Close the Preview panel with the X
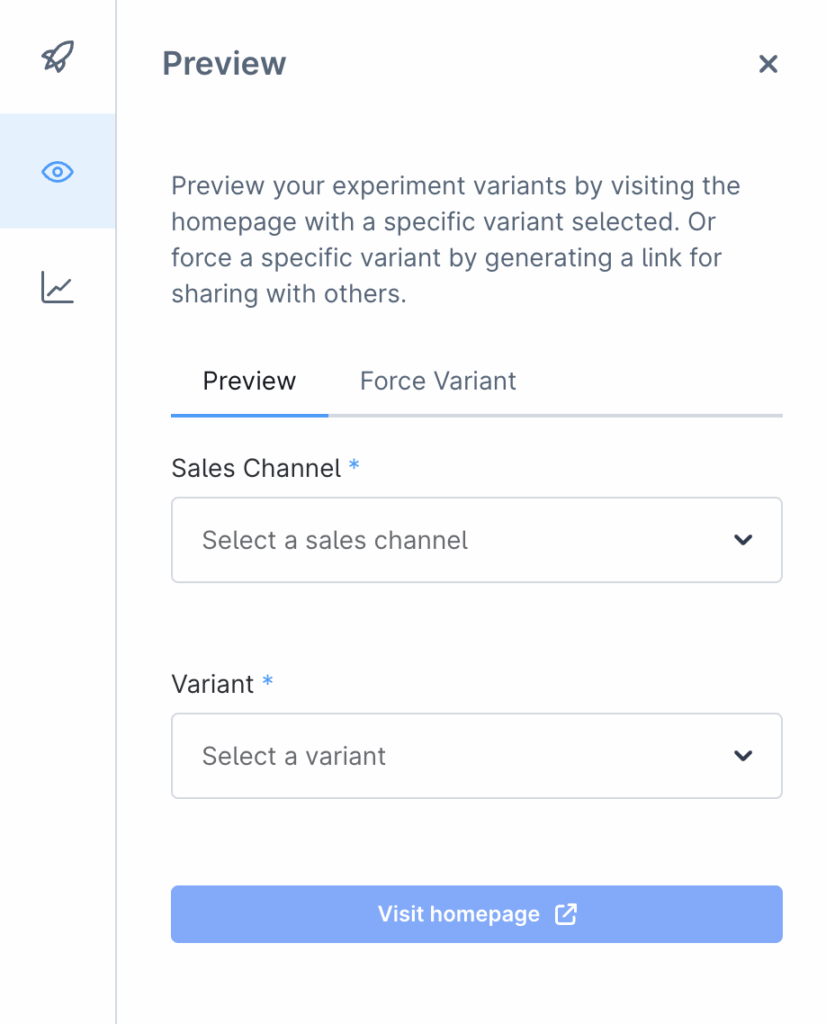This screenshot has width=826, height=1024. [x=767, y=65]
